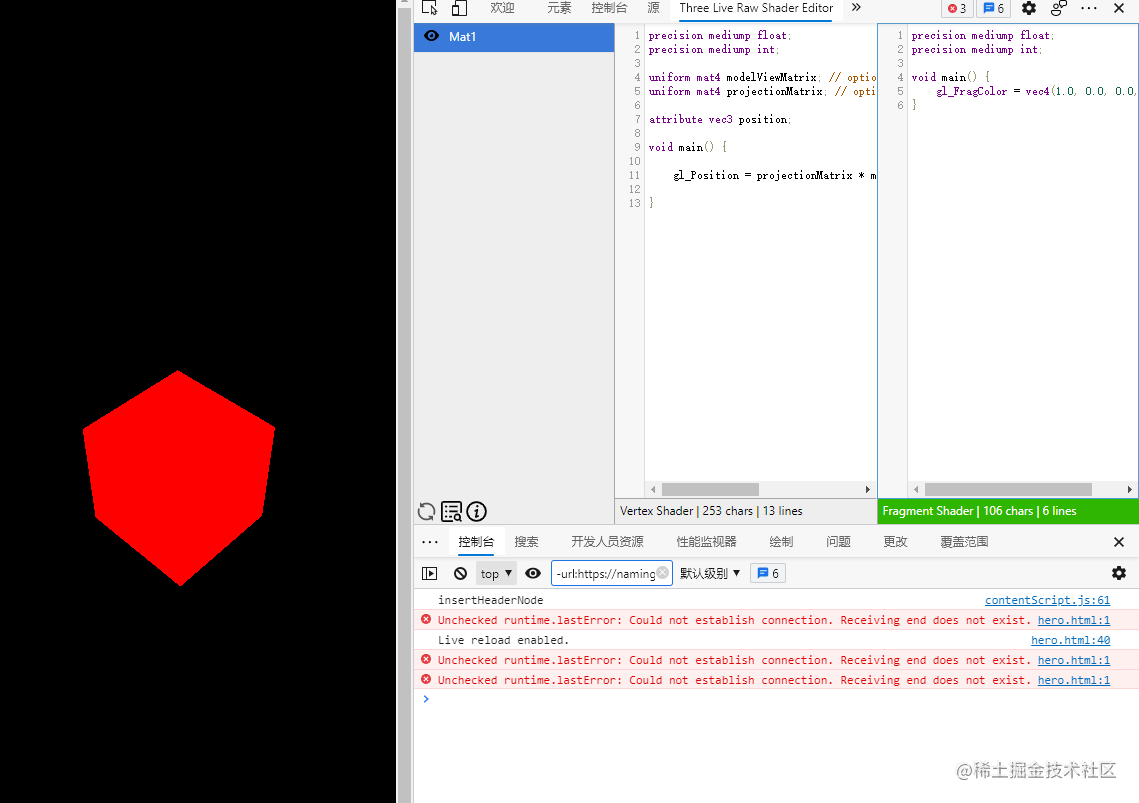Click attribute vec3 position line
Screen dimensions: 1139x803
point(720,119)
